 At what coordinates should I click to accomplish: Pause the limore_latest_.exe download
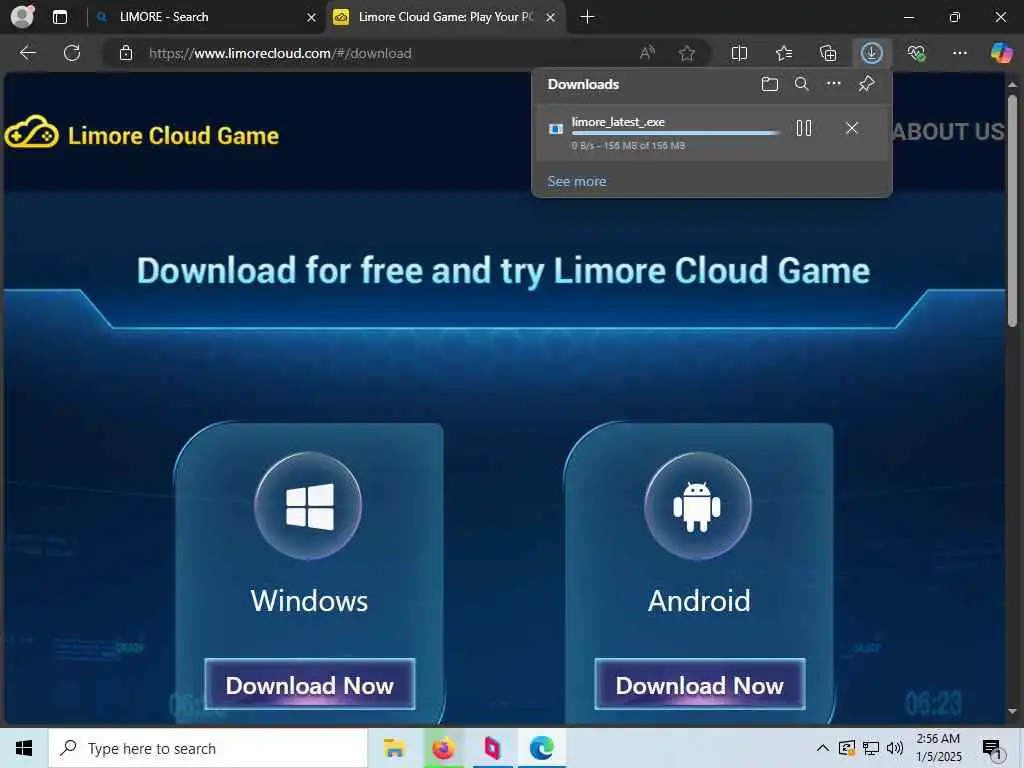804,128
